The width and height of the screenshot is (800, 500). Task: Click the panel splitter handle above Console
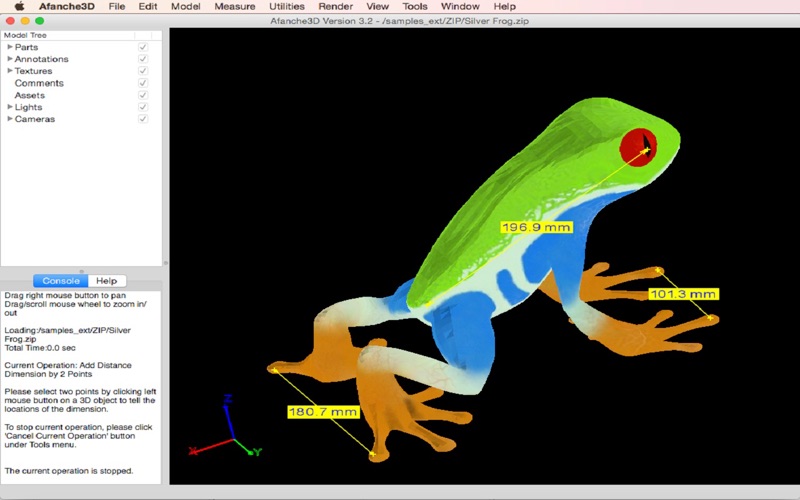(82, 271)
